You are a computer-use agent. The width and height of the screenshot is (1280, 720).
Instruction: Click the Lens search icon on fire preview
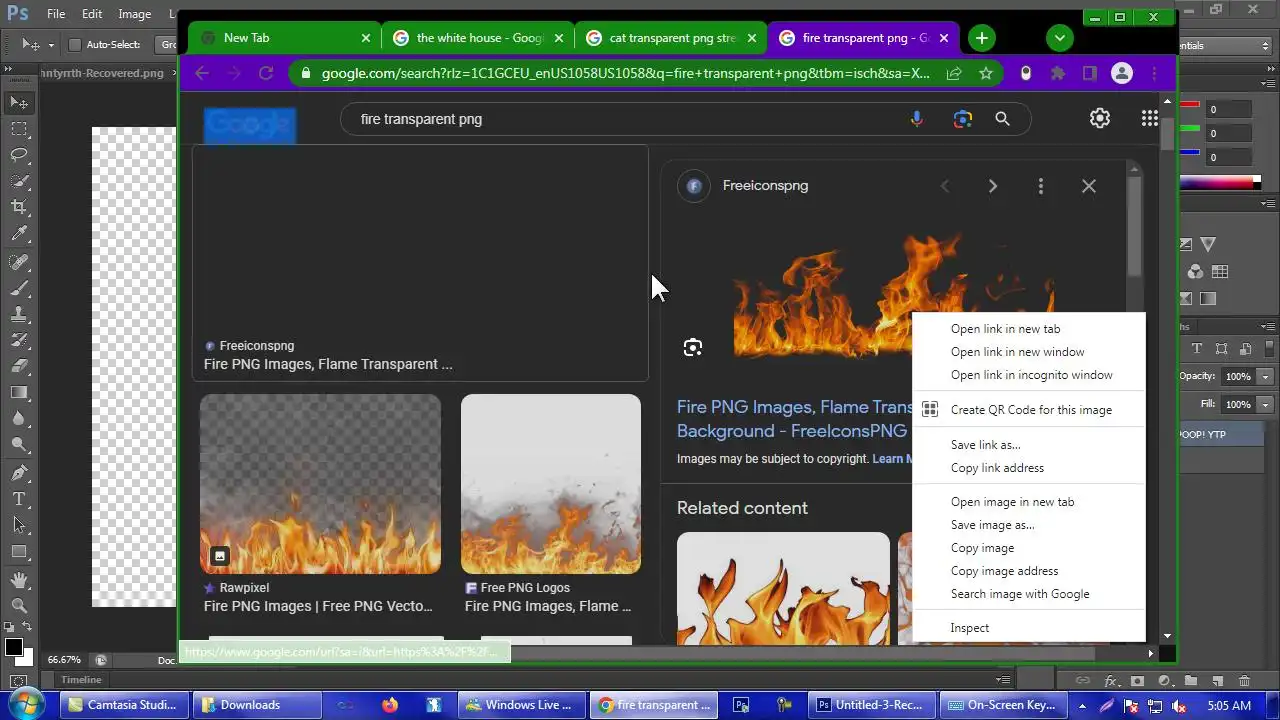click(692, 347)
